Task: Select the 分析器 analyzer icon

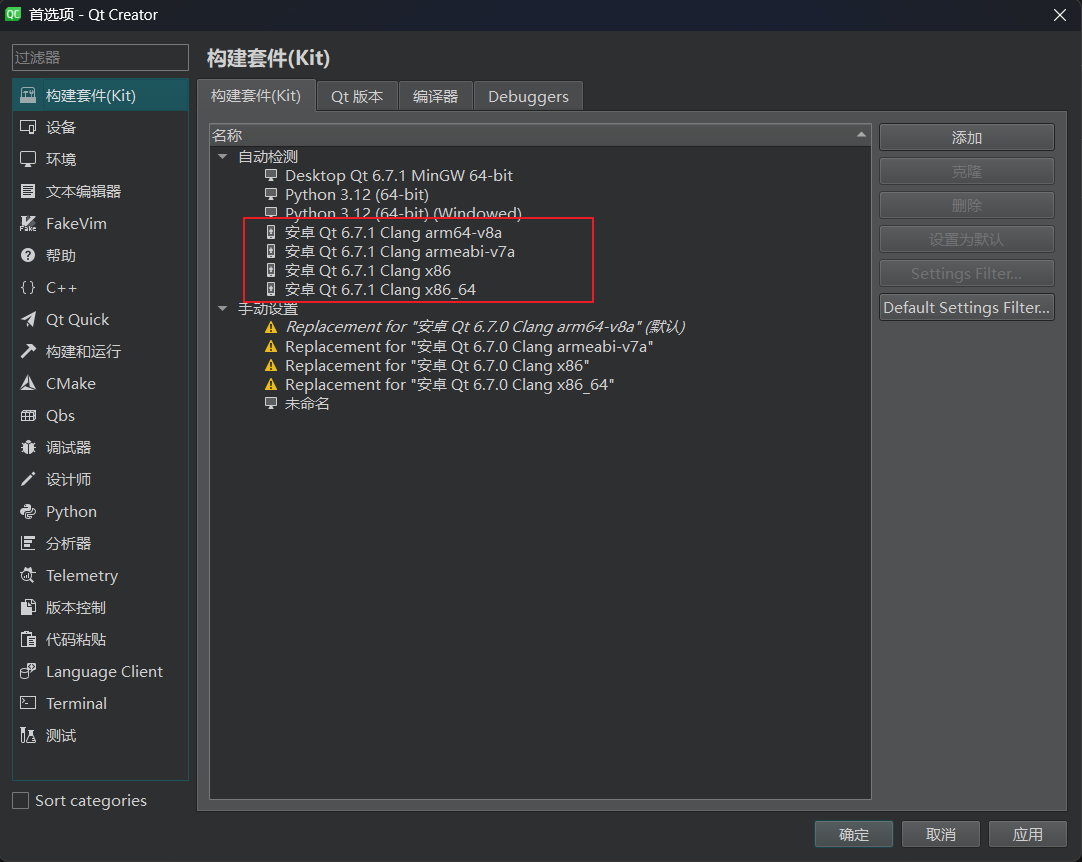Action: pos(28,543)
